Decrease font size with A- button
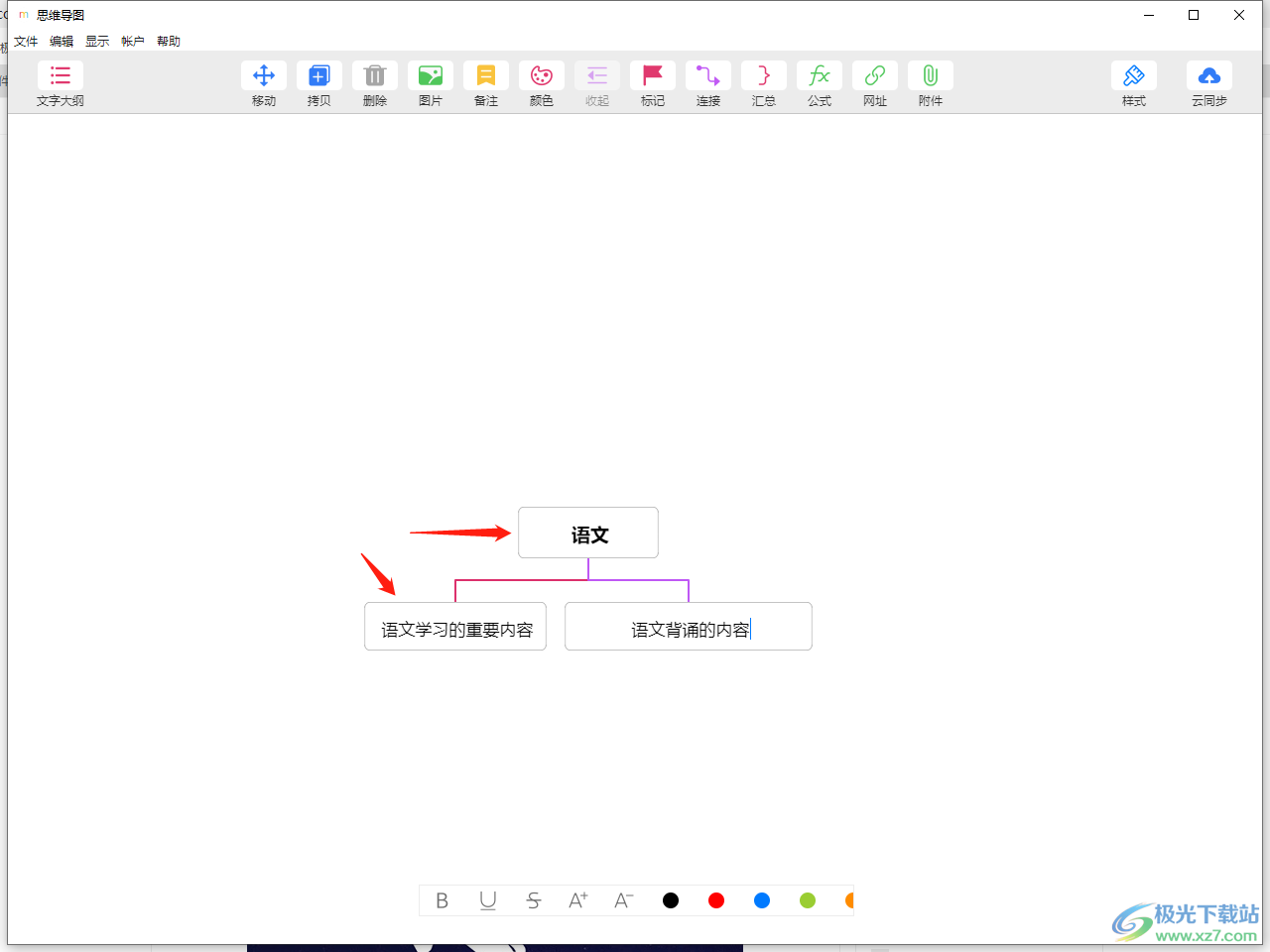The height and width of the screenshot is (952, 1270). pyautogui.click(x=624, y=900)
